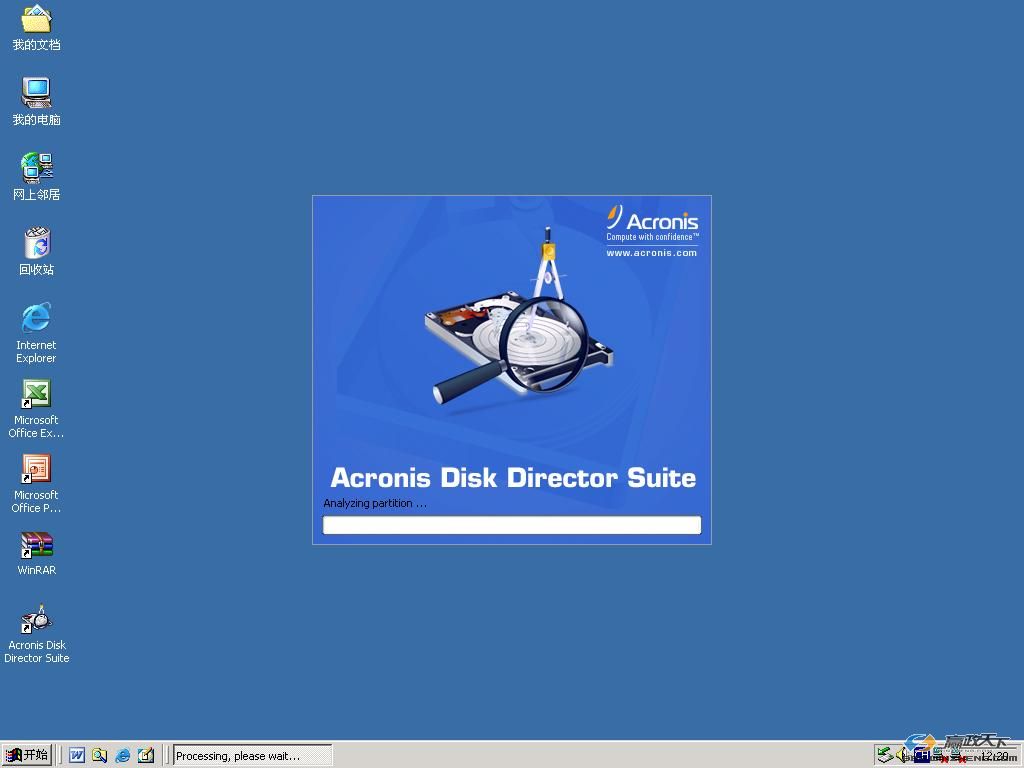
Task: Select the 'Processing, please wait...' taskbar button
Action: 252,755
